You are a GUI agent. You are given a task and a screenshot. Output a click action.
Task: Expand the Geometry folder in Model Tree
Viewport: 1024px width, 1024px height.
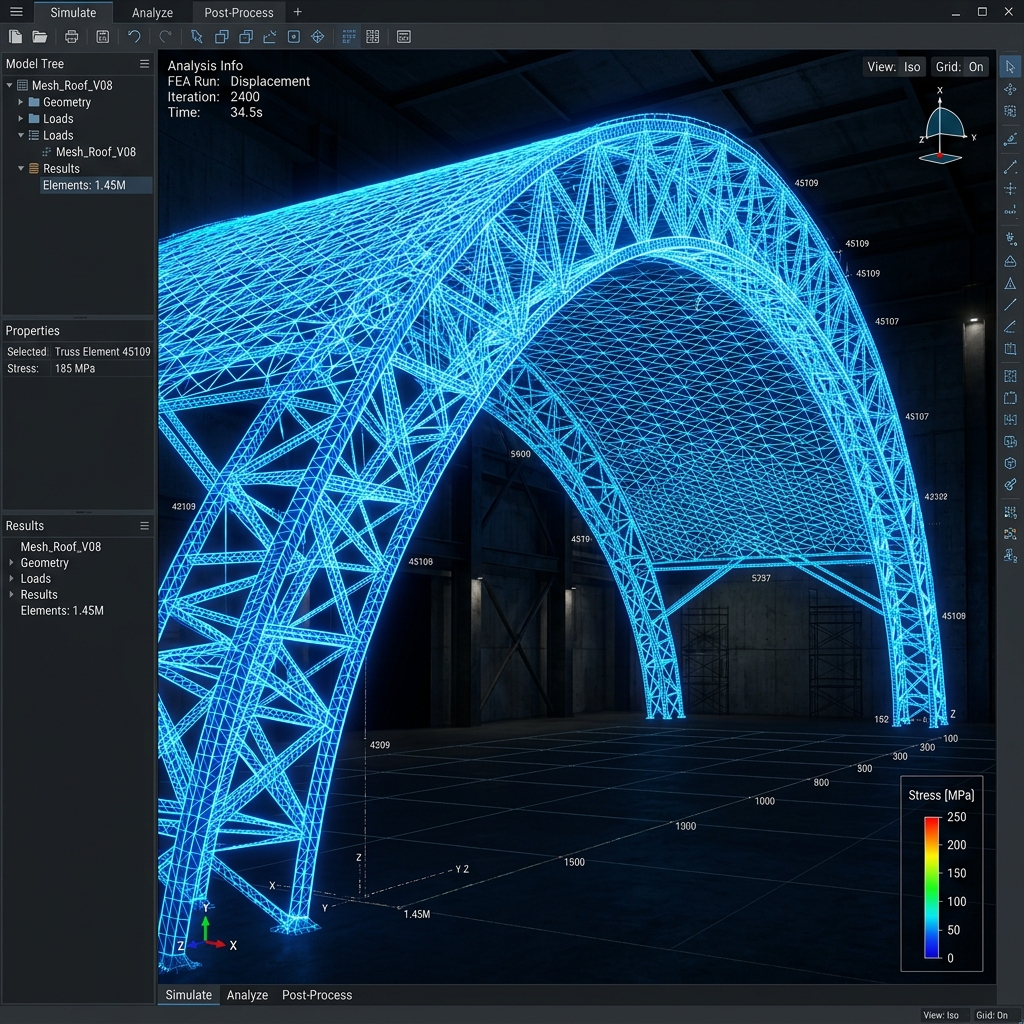(x=20, y=102)
